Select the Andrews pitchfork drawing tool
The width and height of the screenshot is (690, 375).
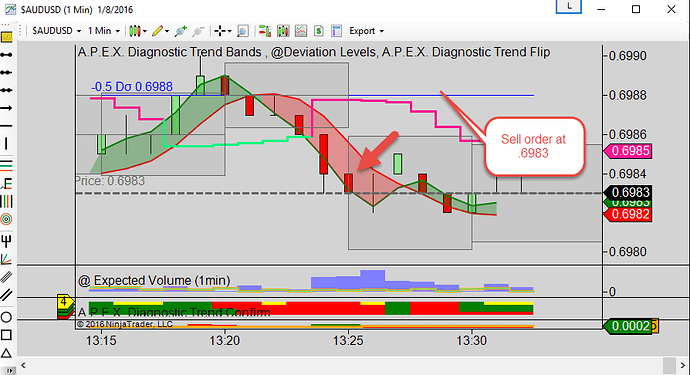(x=6, y=241)
